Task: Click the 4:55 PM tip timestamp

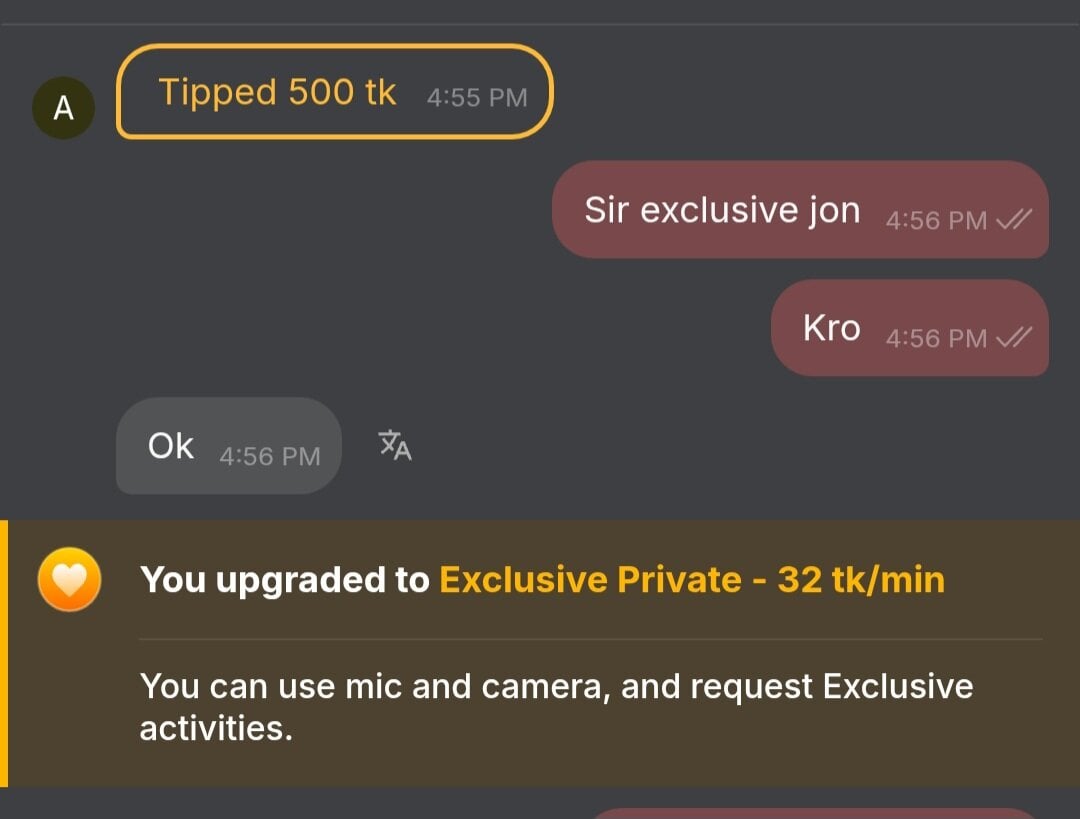Action: 476,98
